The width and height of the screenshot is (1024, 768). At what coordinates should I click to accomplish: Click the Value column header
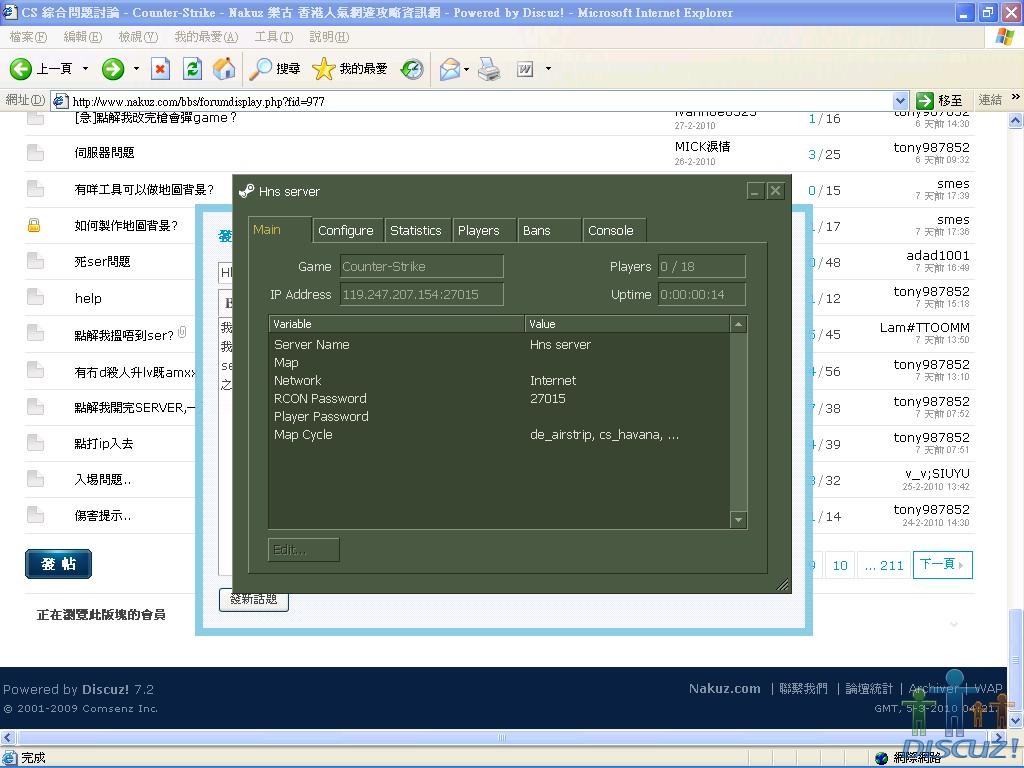click(x=628, y=324)
